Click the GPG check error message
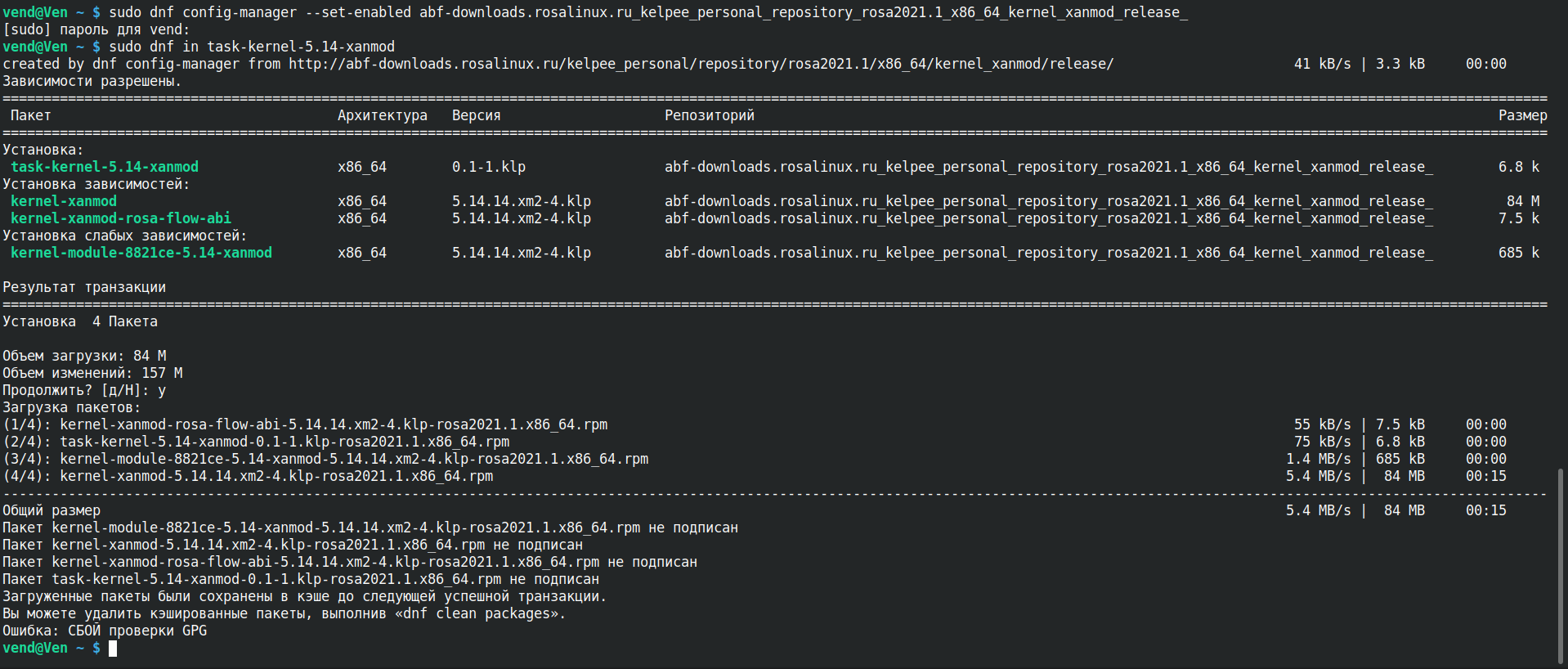Image resolution: width=1568 pixels, height=669 pixels. point(105,631)
